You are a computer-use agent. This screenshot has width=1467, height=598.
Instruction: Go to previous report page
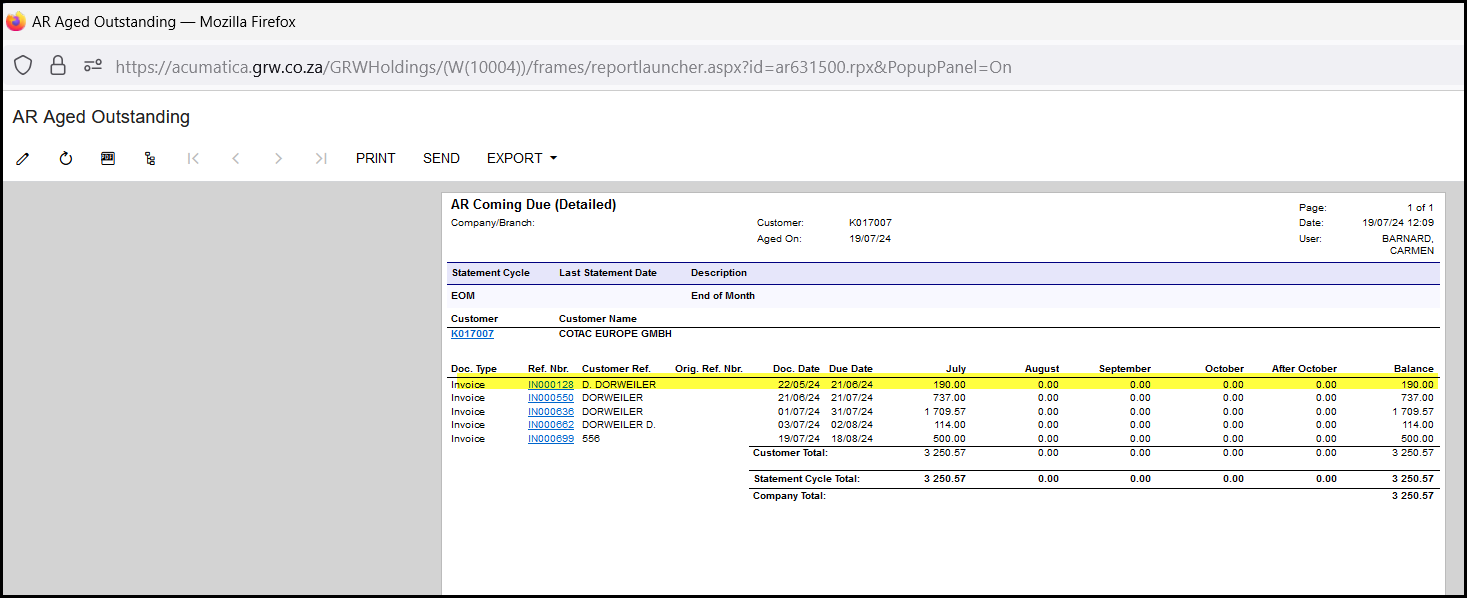tap(236, 158)
